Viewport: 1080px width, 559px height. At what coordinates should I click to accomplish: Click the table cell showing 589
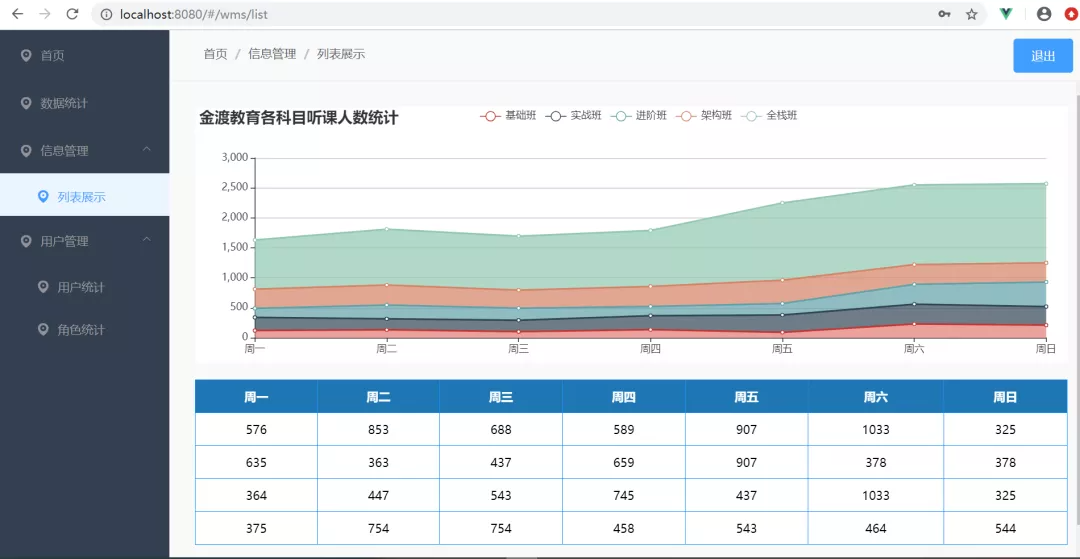(x=623, y=430)
